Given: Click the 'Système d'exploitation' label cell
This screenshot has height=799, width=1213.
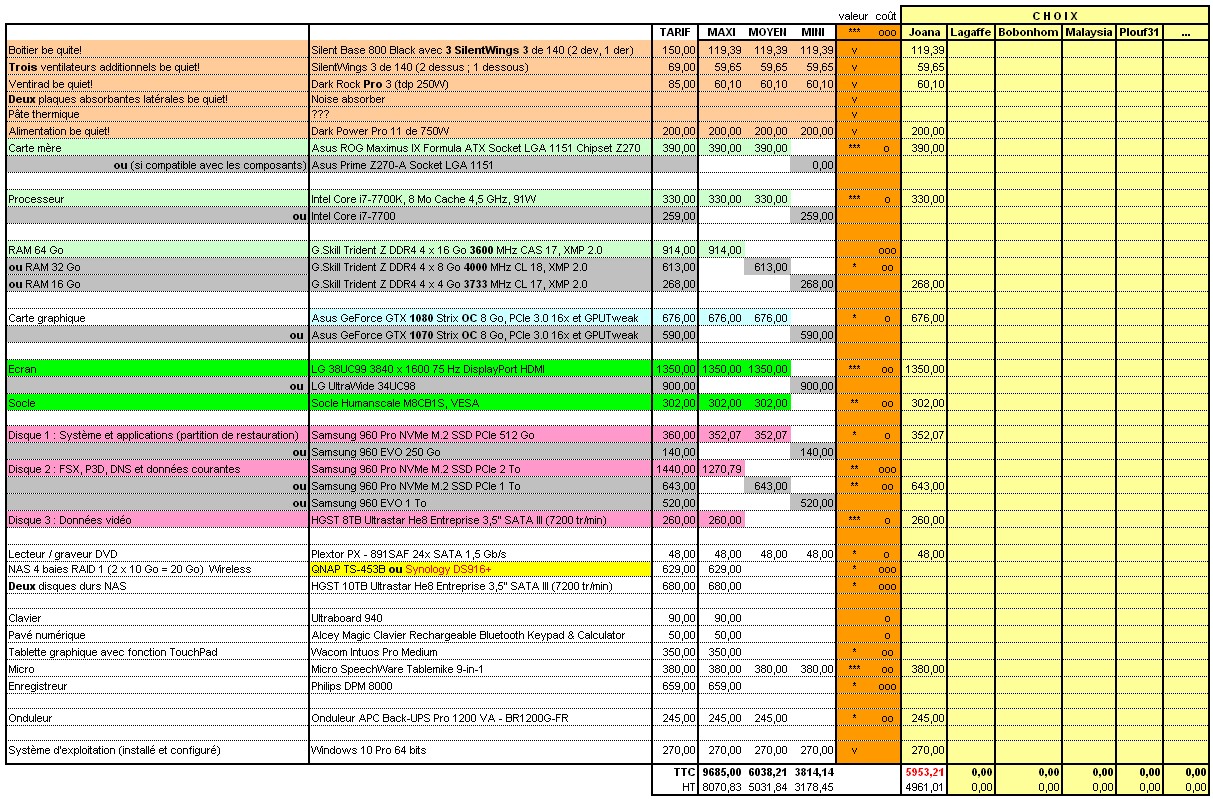Looking at the screenshot, I should click(x=157, y=750).
